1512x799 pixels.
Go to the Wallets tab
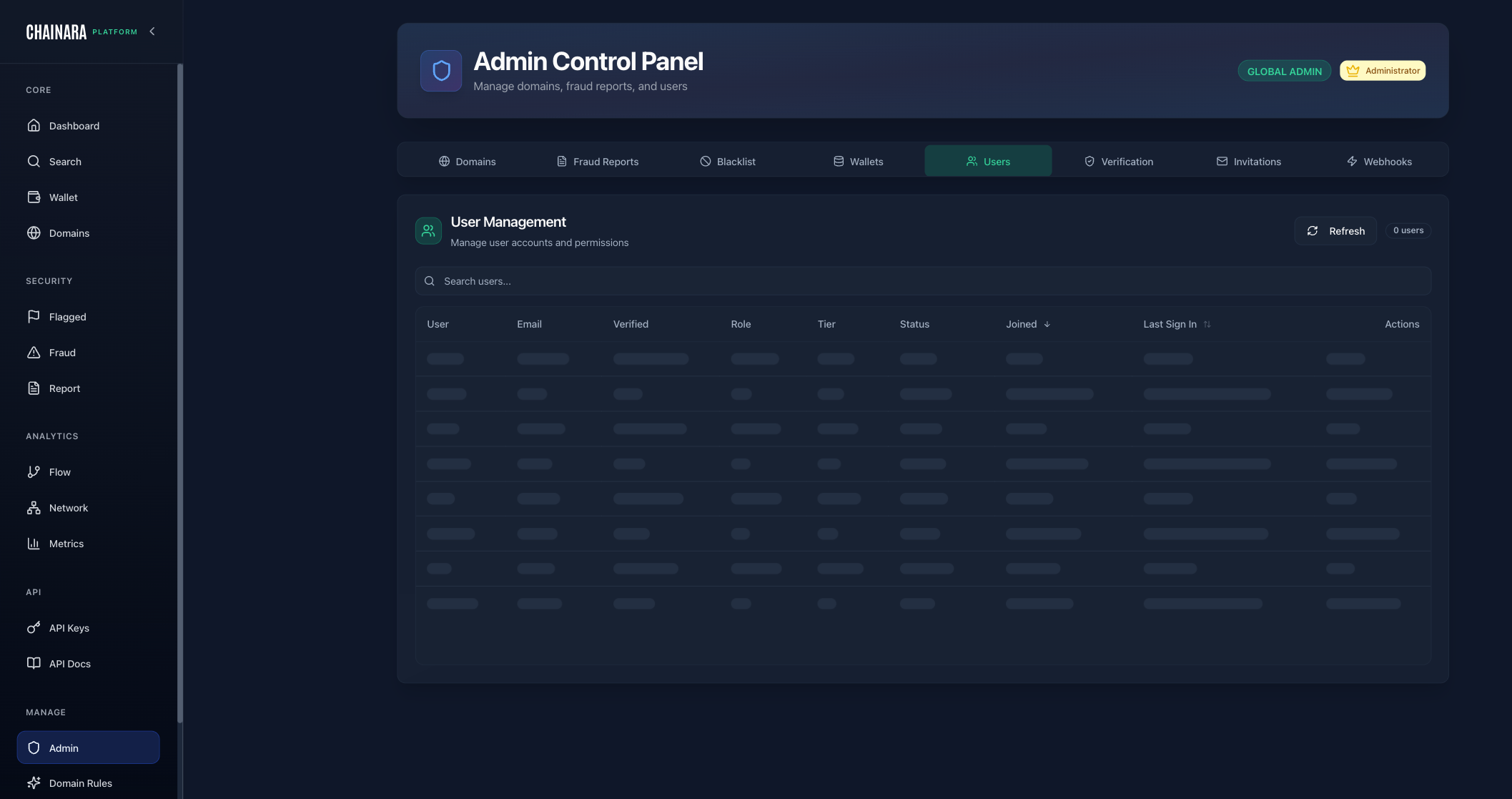(x=858, y=161)
